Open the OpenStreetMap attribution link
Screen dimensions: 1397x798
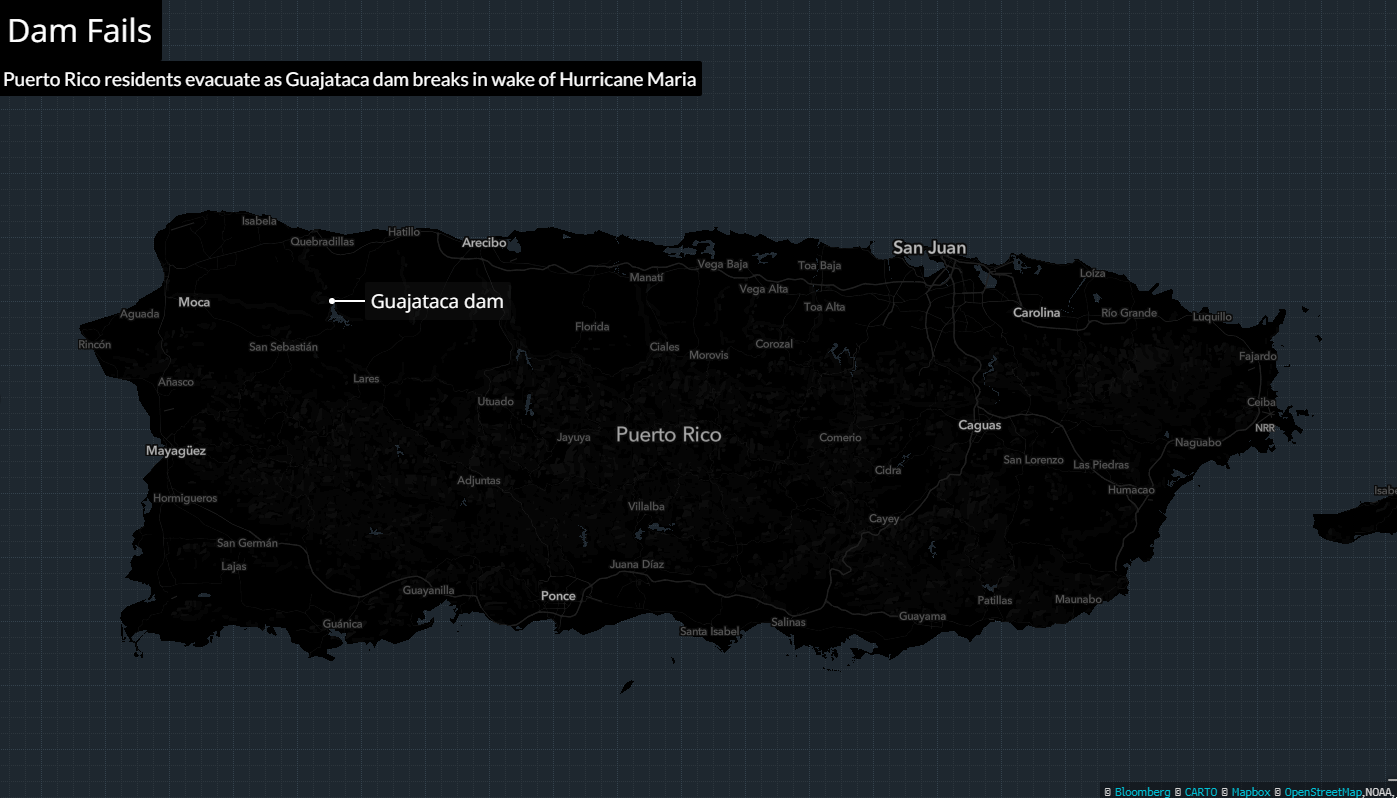pos(1324,792)
